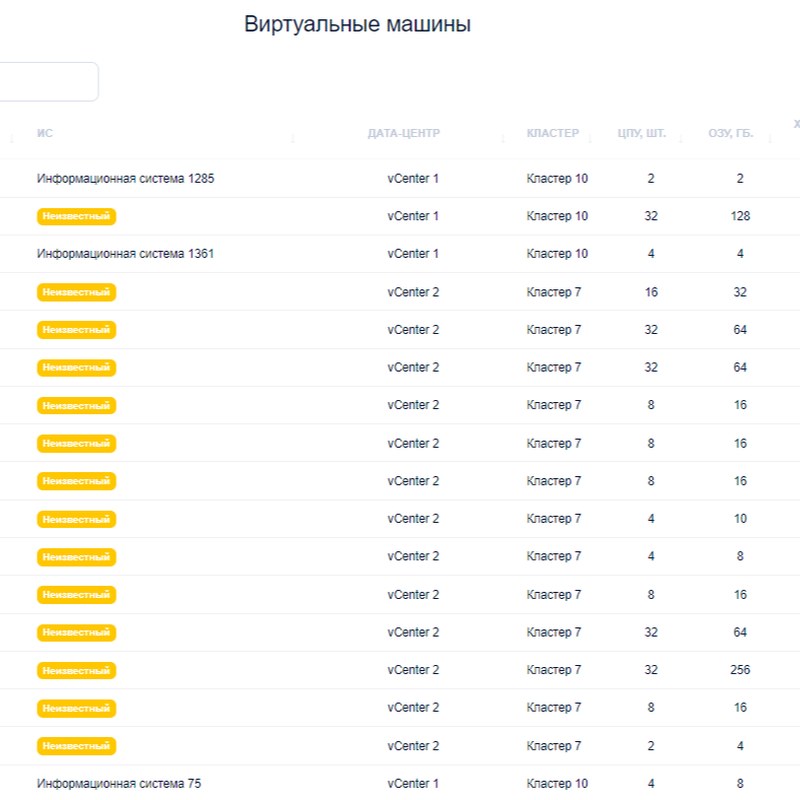
Task: Click 'vCenter 1' in Информационная система 75 row
Action: pyautogui.click(x=413, y=783)
